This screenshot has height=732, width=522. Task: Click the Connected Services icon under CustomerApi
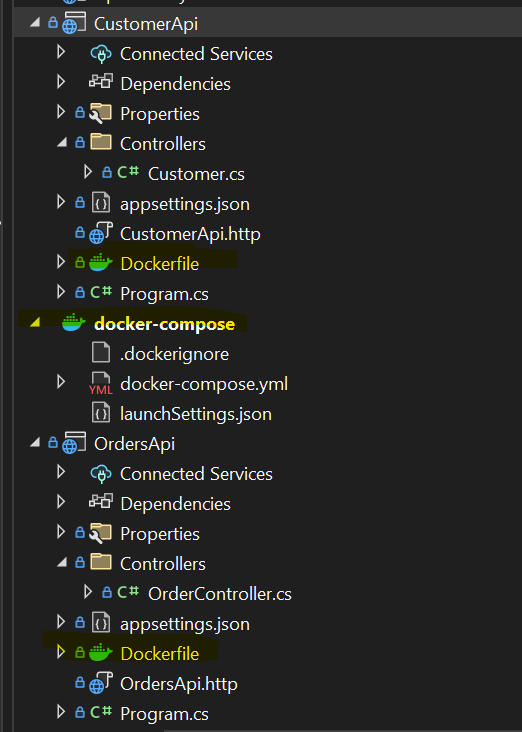(x=101, y=54)
